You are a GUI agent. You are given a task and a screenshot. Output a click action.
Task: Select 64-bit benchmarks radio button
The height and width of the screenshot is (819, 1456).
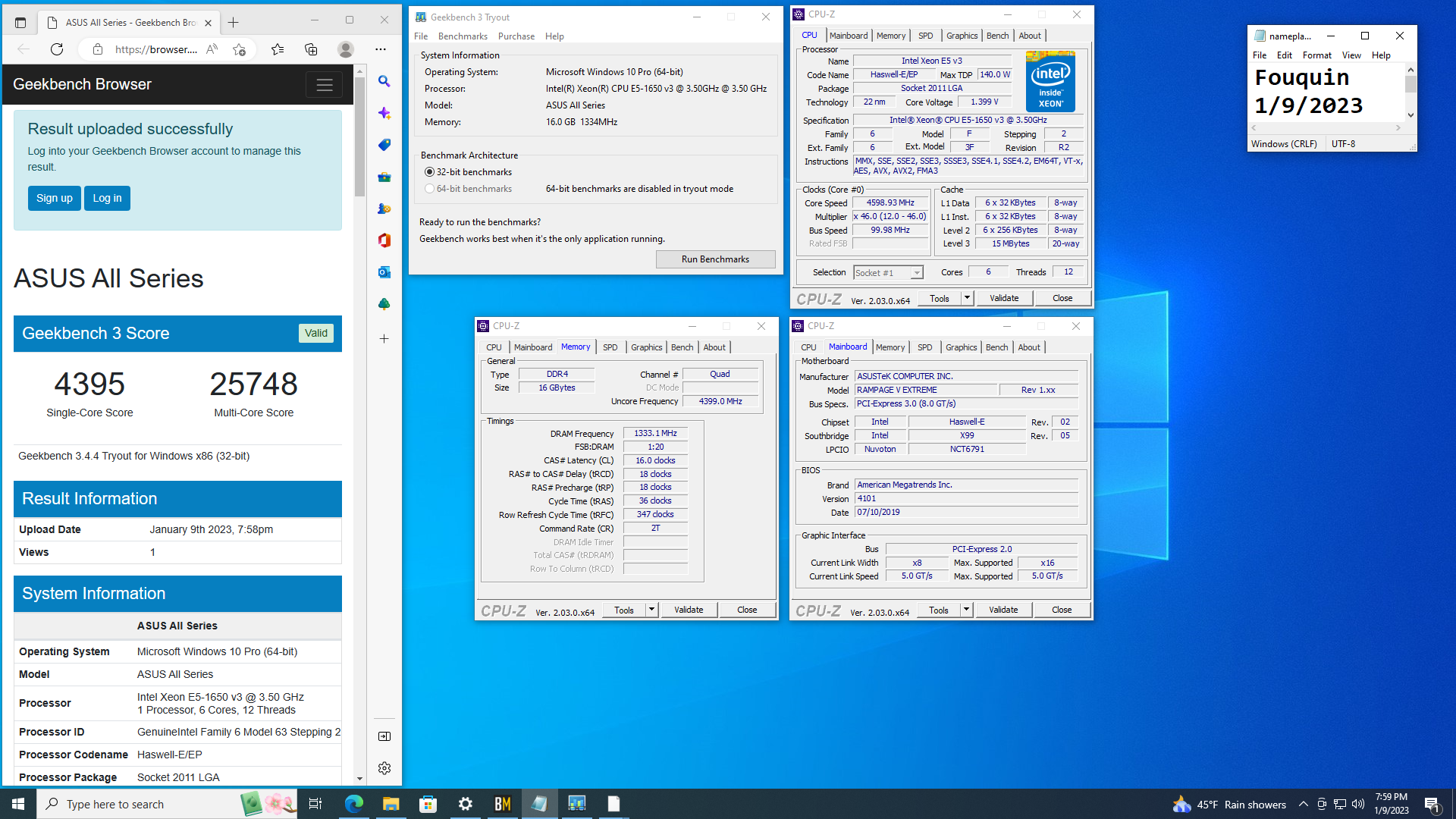coord(430,189)
